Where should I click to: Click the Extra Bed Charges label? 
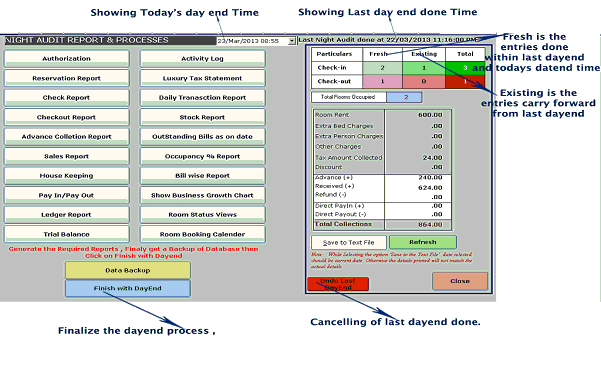point(344,126)
